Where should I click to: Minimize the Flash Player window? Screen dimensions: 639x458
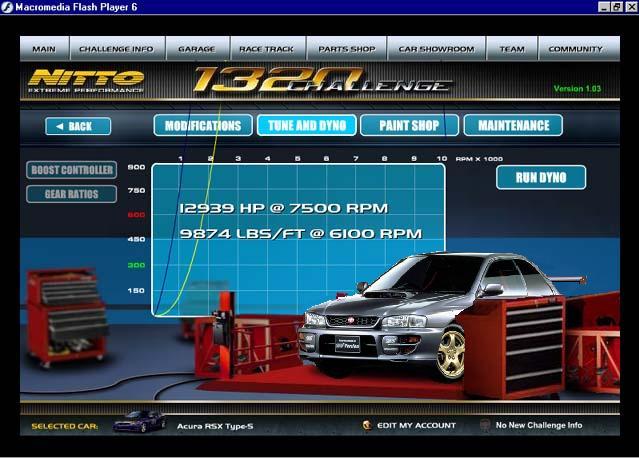604,7
